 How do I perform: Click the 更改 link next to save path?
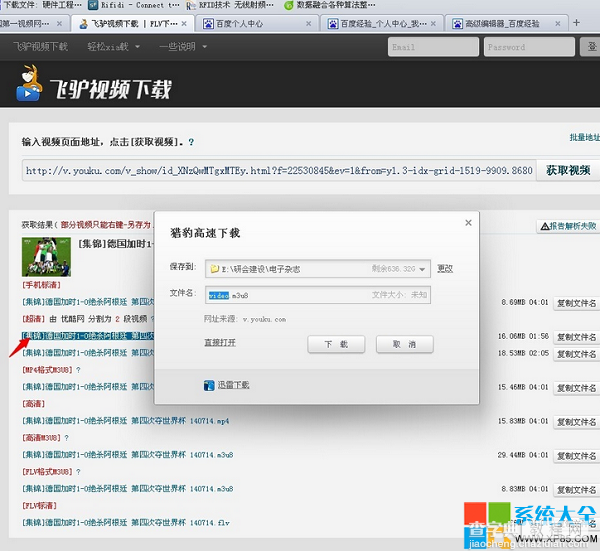pos(445,269)
